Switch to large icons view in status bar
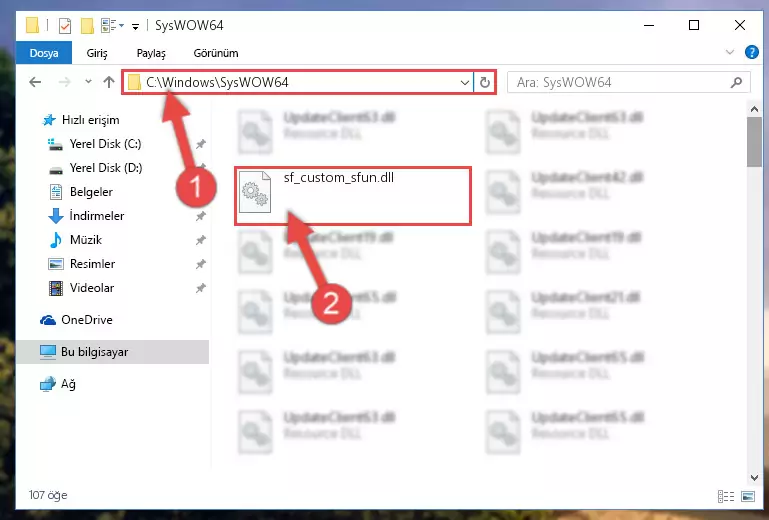The height and width of the screenshot is (520, 769). [748, 496]
